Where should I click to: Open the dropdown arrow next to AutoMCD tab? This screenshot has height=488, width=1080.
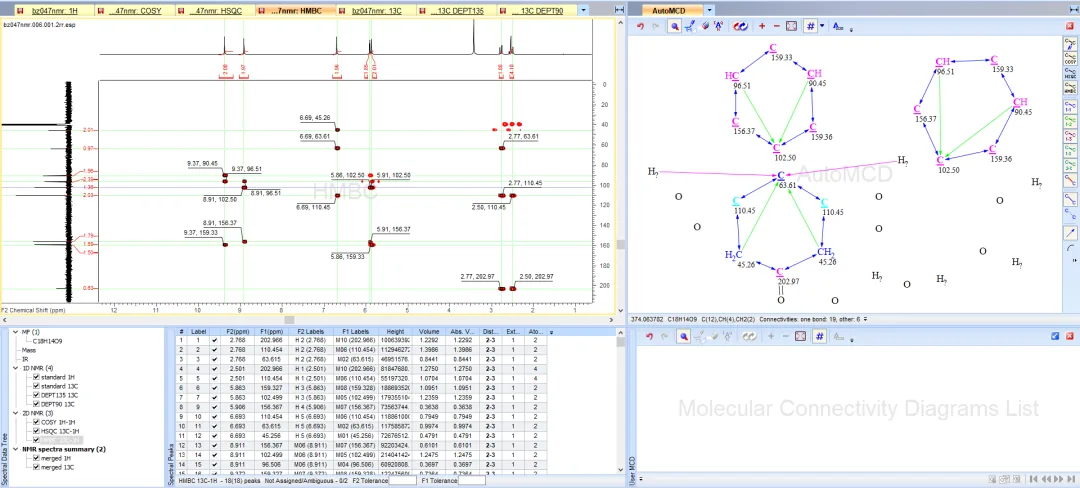point(709,10)
